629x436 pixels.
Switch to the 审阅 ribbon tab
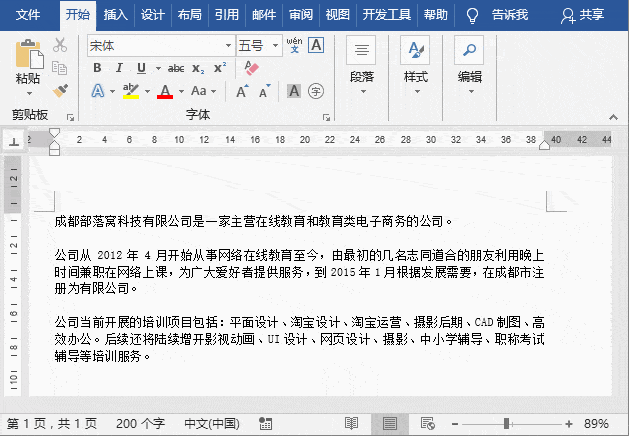(x=300, y=15)
